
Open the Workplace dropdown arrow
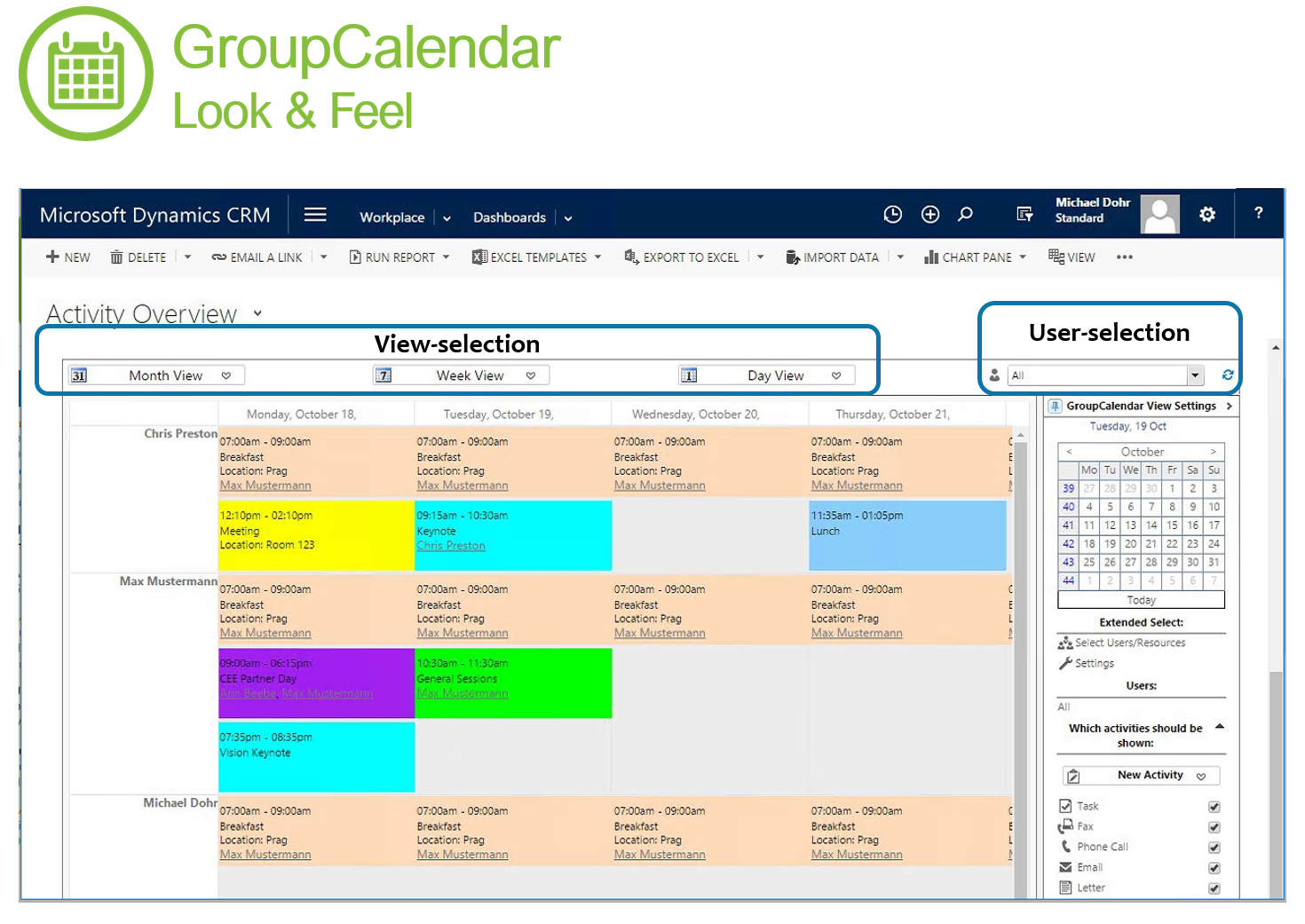(x=447, y=218)
